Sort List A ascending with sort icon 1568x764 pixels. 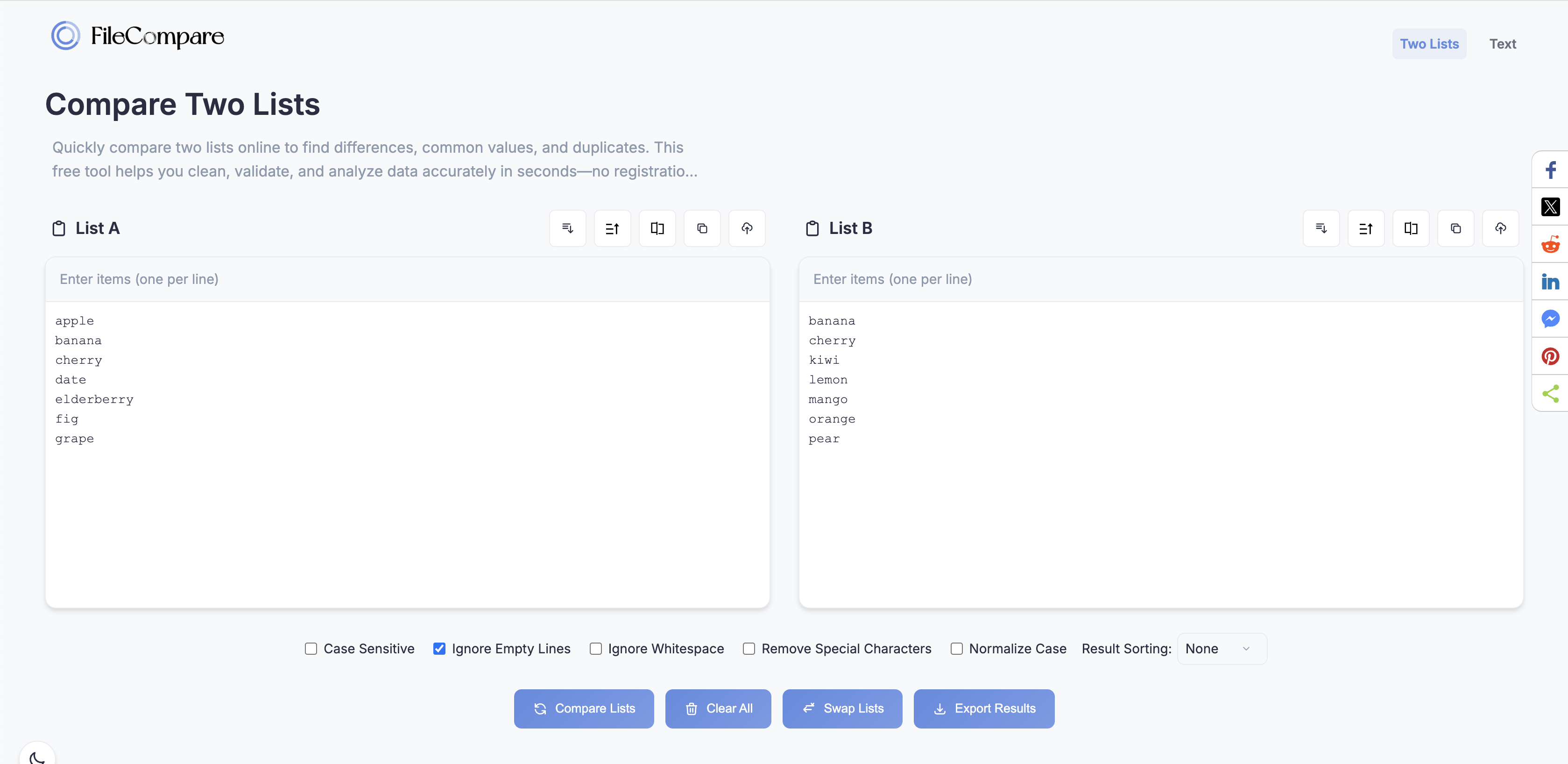[x=612, y=228]
